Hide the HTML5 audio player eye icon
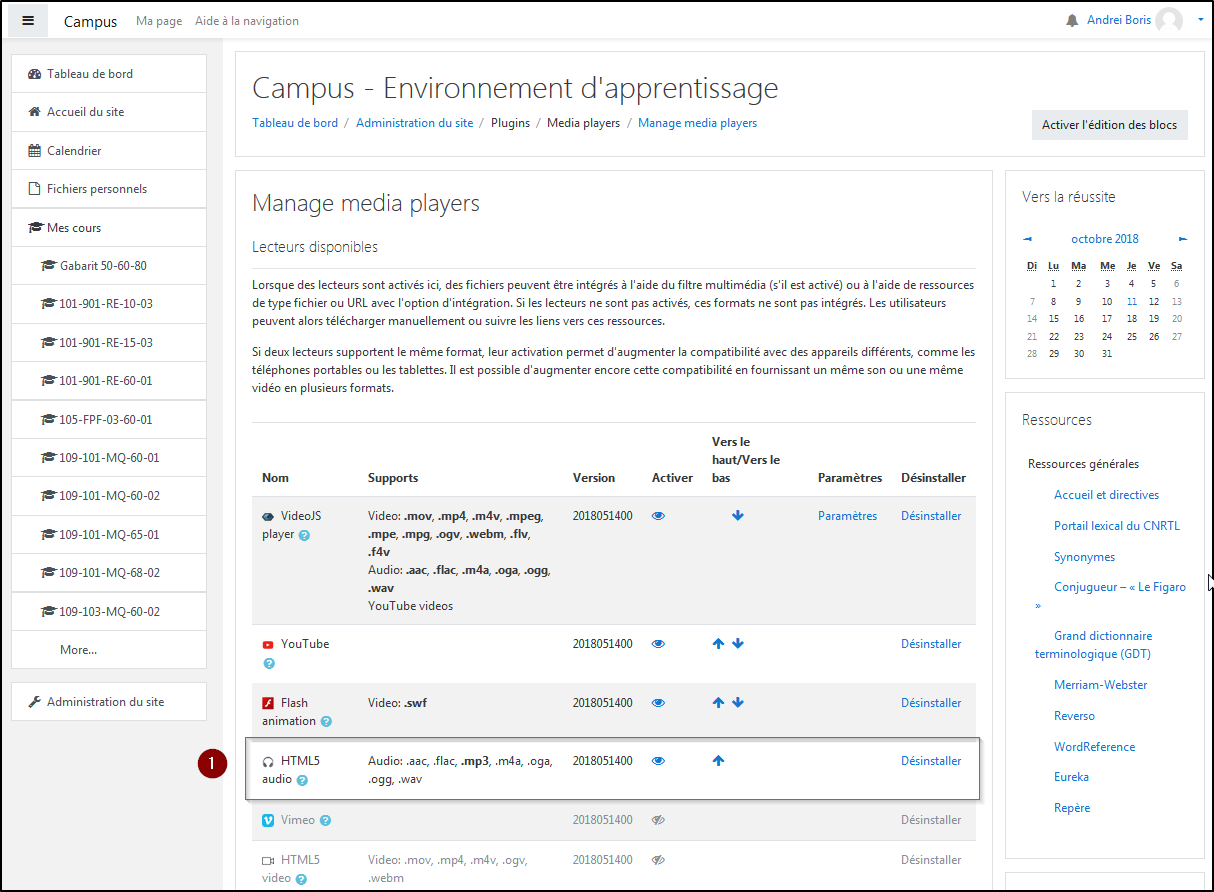 coord(658,761)
